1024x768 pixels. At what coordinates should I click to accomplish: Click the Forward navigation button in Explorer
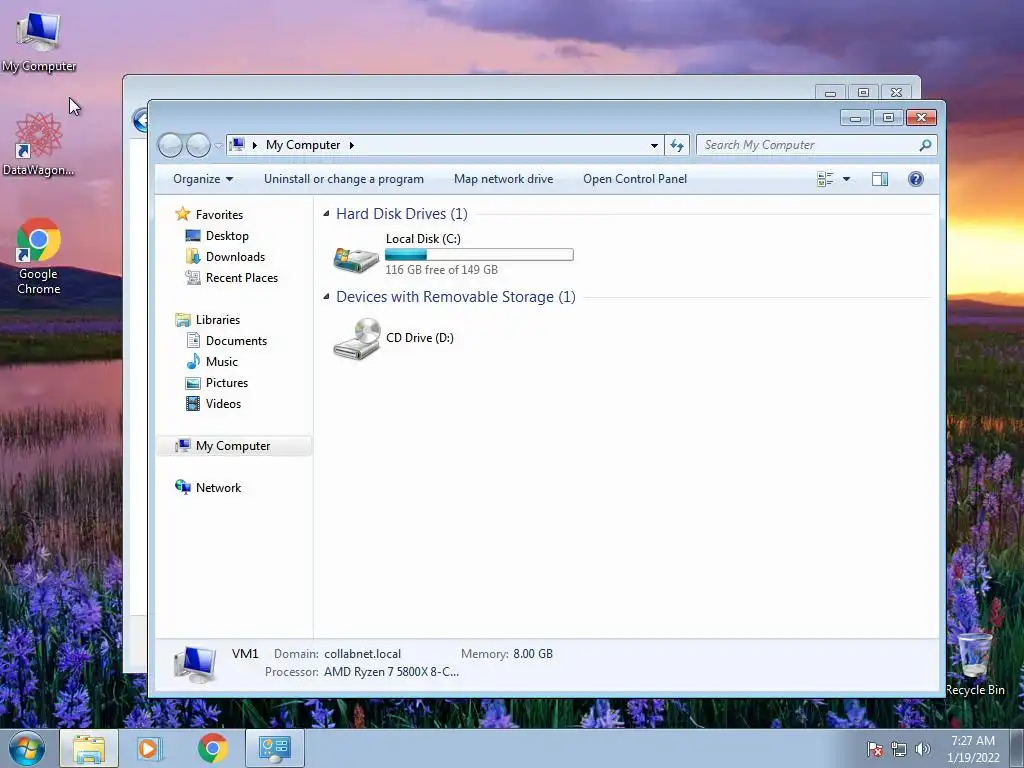[x=198, y=145]
